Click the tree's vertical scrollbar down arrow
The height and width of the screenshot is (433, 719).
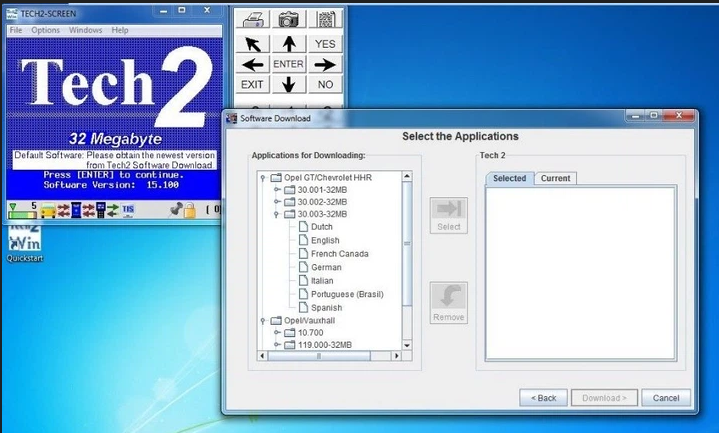(x=407, y=345)
